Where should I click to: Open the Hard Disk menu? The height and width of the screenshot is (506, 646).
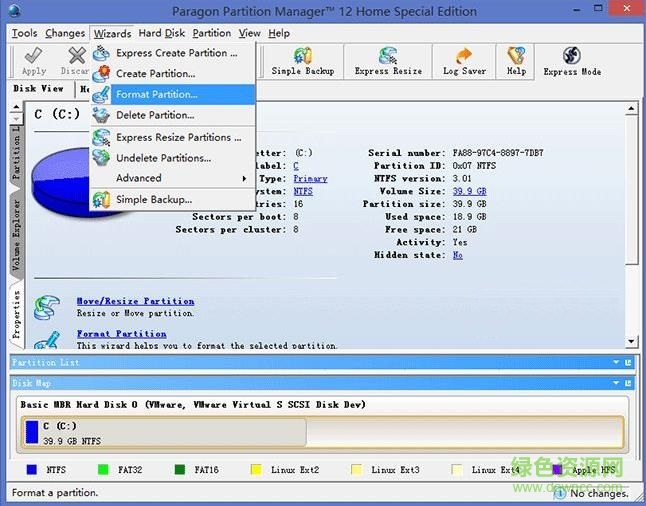click(162, 33)
